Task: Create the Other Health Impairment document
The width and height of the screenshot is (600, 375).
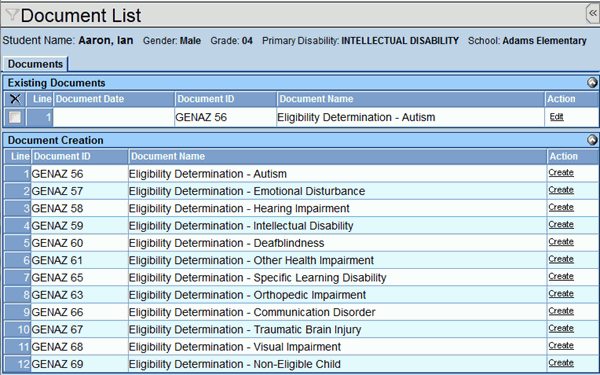Action: click(x=561, y=259)
